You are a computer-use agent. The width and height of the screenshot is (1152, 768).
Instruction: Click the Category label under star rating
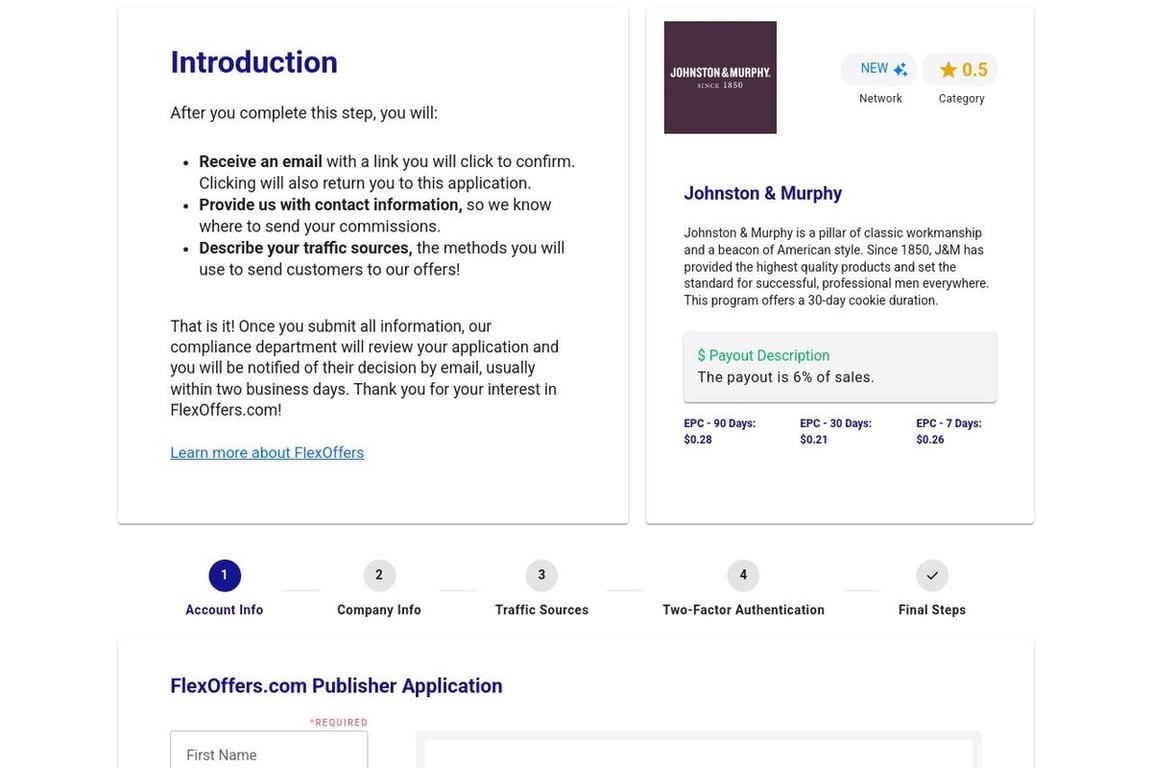961,98
